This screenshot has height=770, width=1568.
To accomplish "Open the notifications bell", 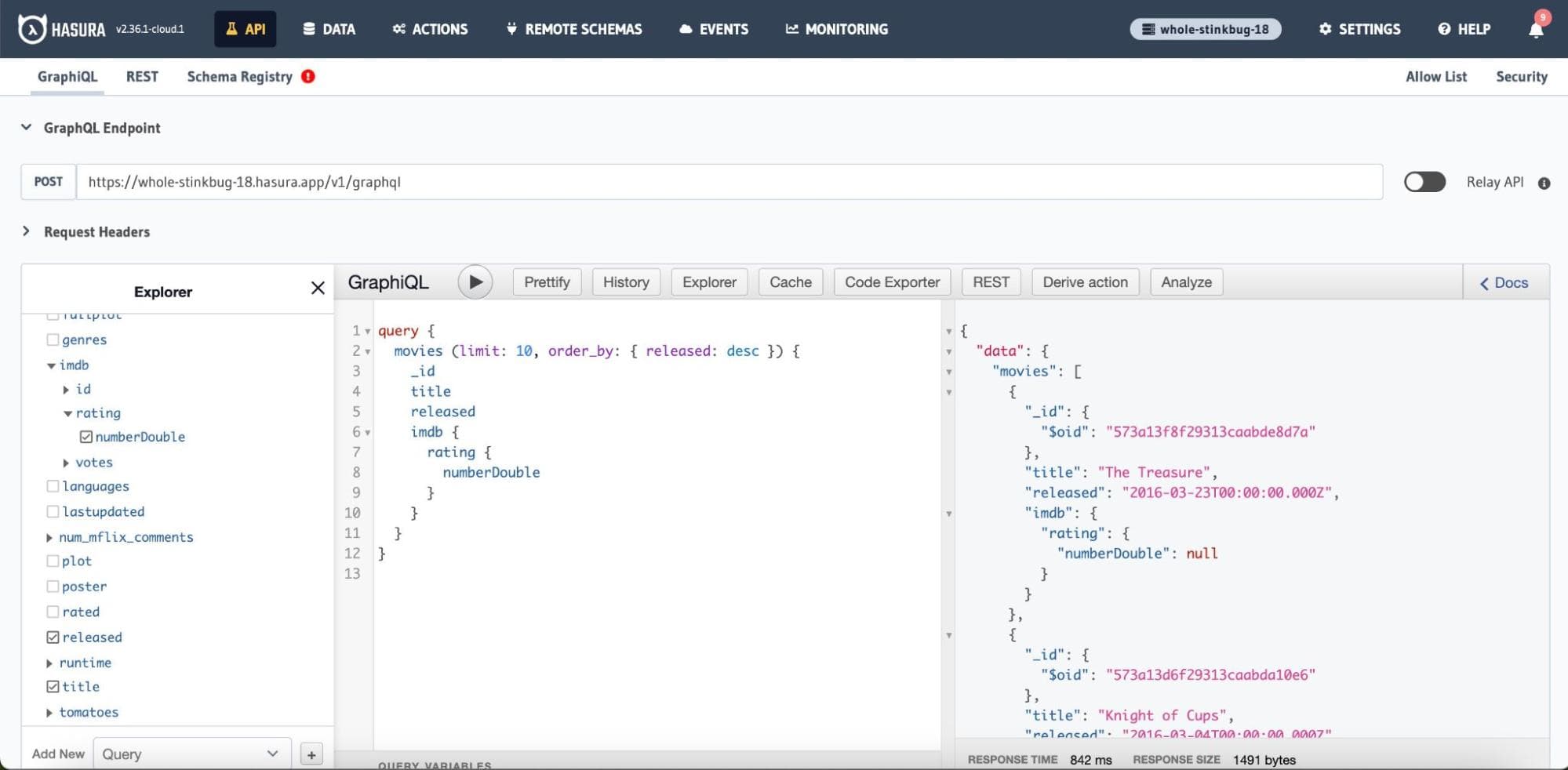I will point(1535,30).
